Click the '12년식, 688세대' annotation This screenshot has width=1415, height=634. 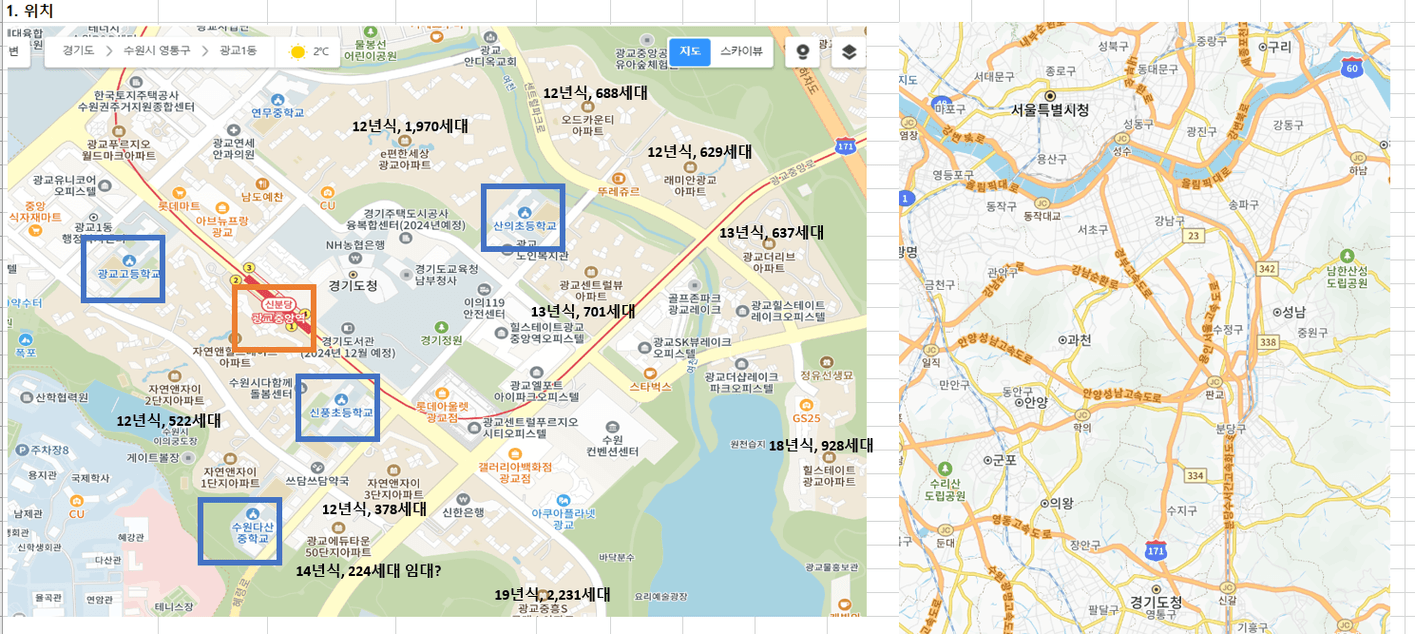(x=595, y=93)
